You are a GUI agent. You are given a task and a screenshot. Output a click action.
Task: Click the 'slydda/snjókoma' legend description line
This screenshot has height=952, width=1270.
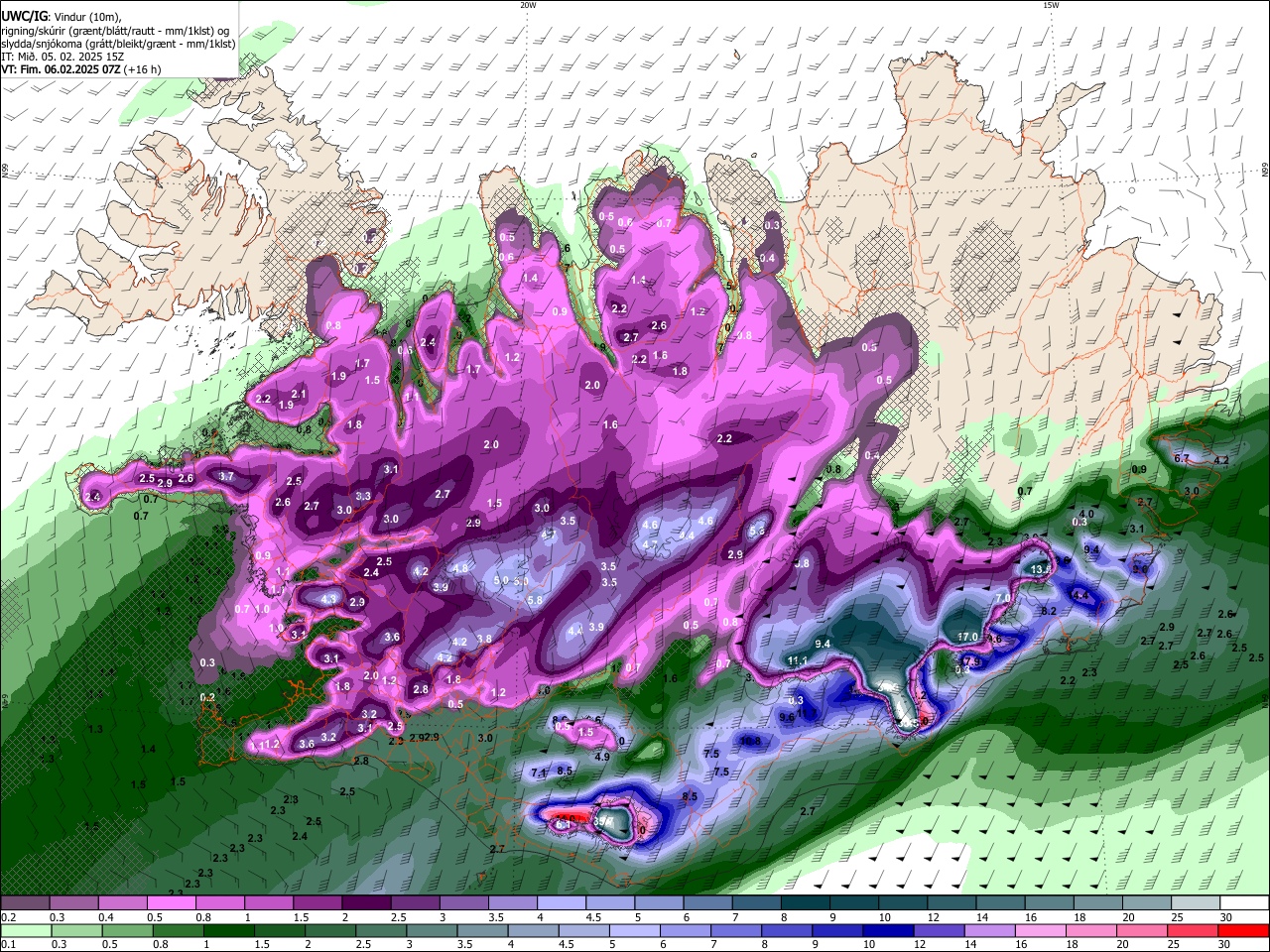click(x=118, y=44)
